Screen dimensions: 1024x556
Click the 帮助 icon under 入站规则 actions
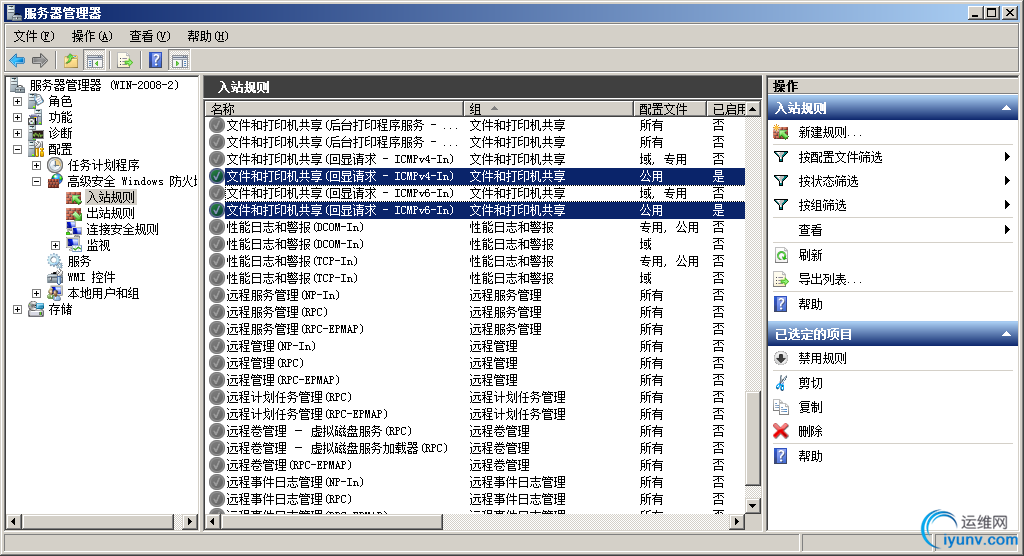781,304
